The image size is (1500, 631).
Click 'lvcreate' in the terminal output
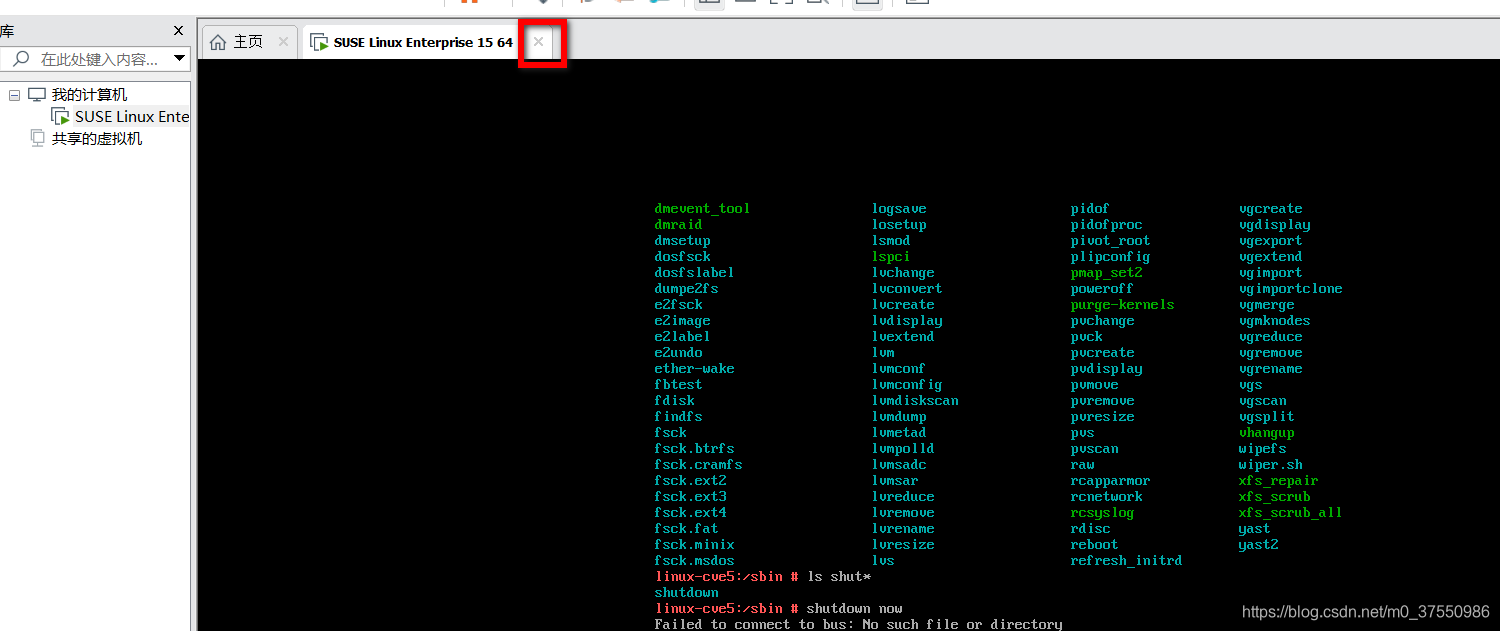pyautogui.click(x=903, y=305)
